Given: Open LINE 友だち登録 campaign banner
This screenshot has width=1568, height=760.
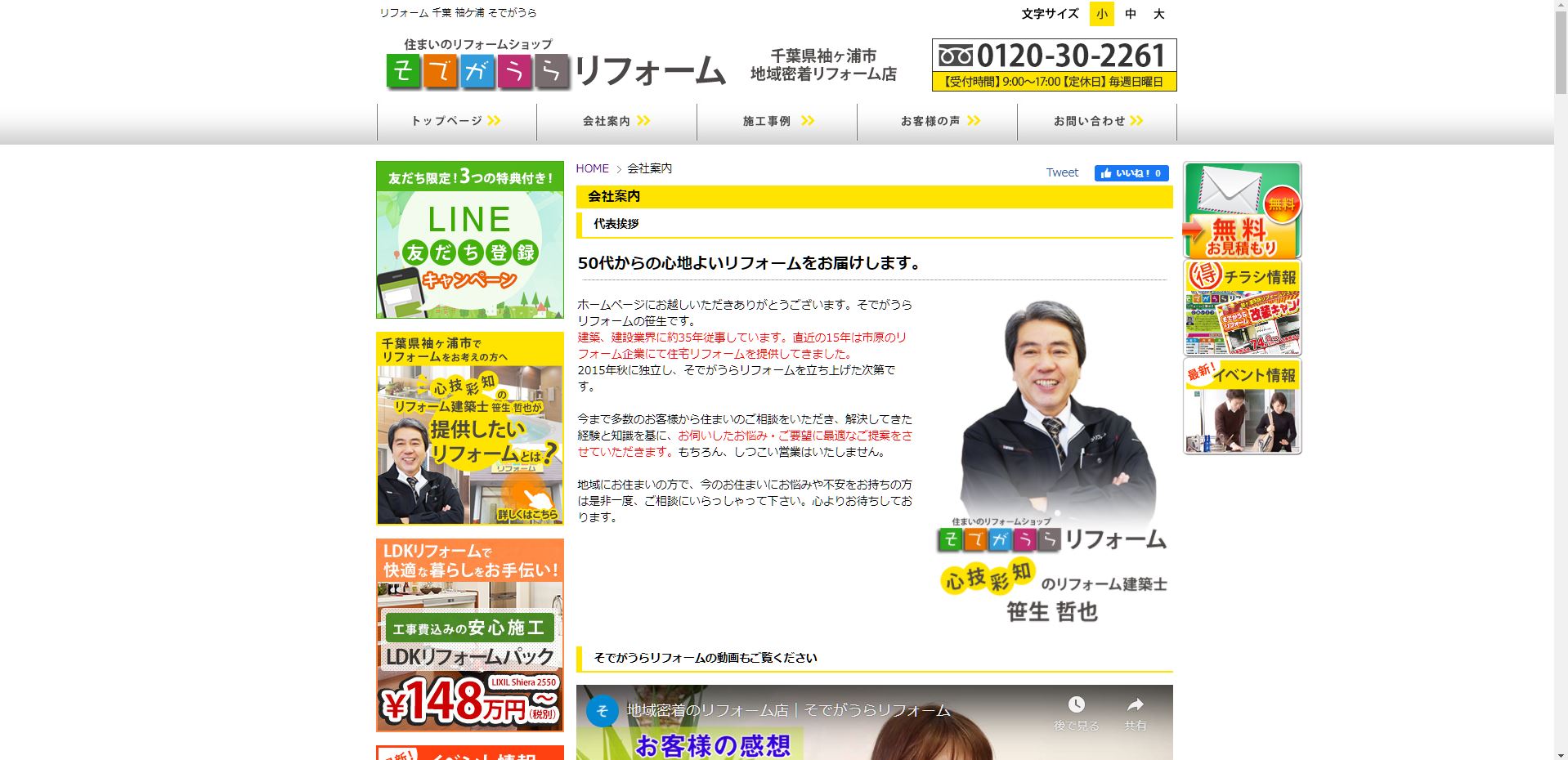Looking at the screenshot, I should [470, 239].
